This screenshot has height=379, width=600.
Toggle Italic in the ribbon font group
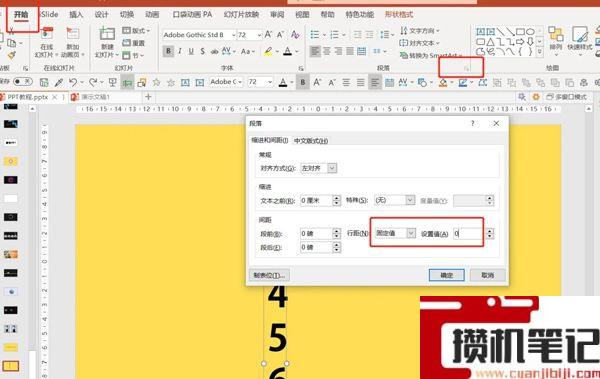(x=179, y=51)
